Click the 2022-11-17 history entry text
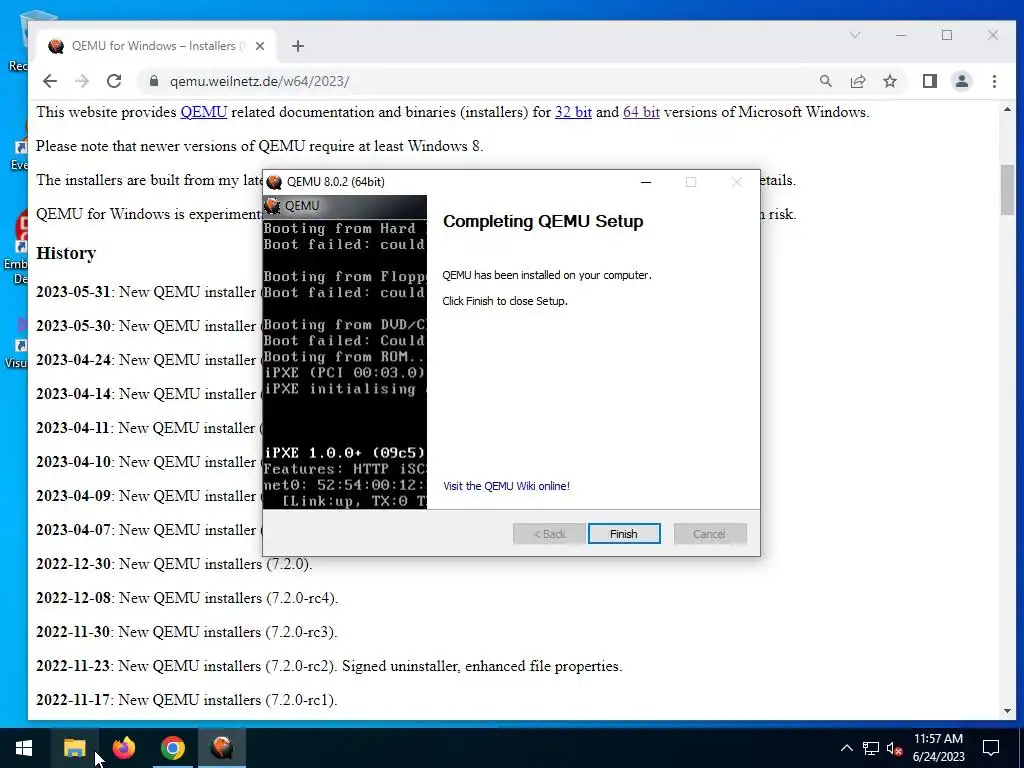Viewport: 1024px width, 768px height. coord(187,699)
